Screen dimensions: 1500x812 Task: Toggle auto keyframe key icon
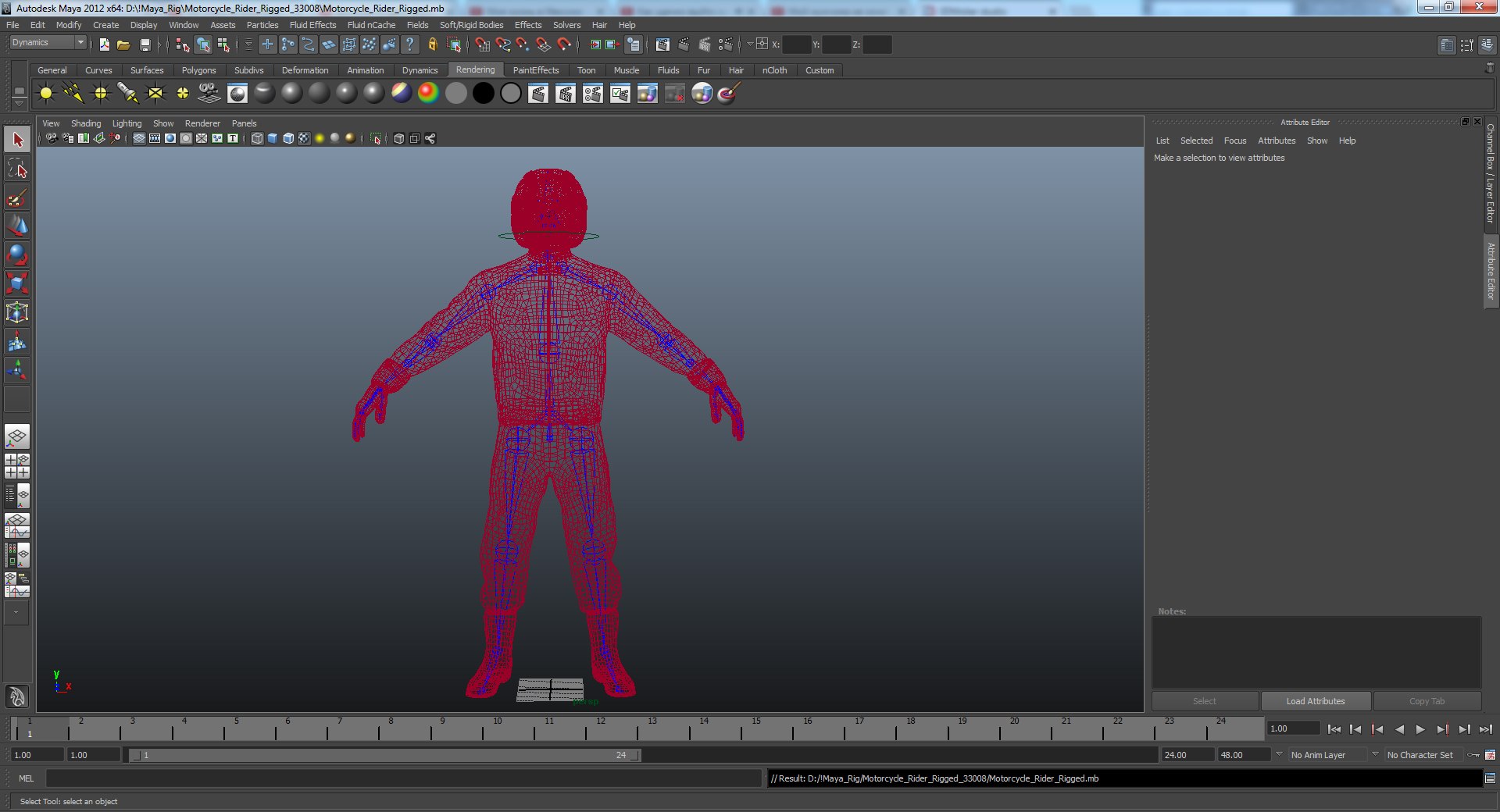[1473, 755]
